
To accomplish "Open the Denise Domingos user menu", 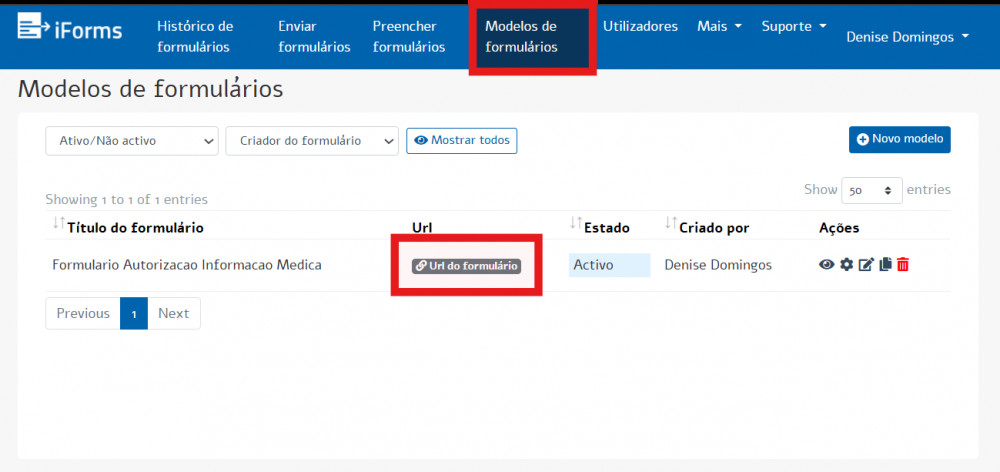I will coord(907,36).
